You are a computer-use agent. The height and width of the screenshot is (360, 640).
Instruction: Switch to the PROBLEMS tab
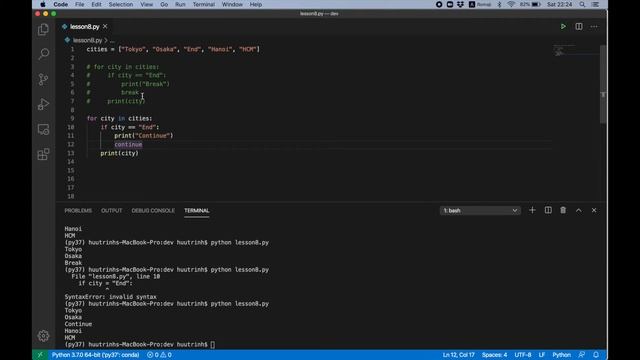click(78, 211)
